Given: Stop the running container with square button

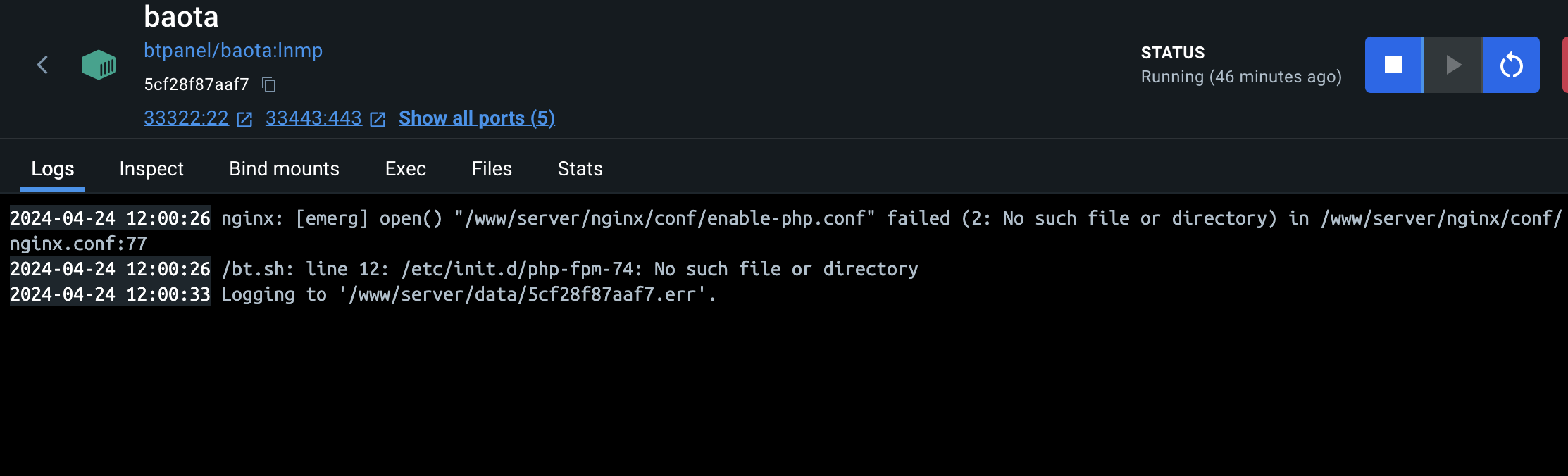Looking at the screenshot, I should (x=1393, y=65).
